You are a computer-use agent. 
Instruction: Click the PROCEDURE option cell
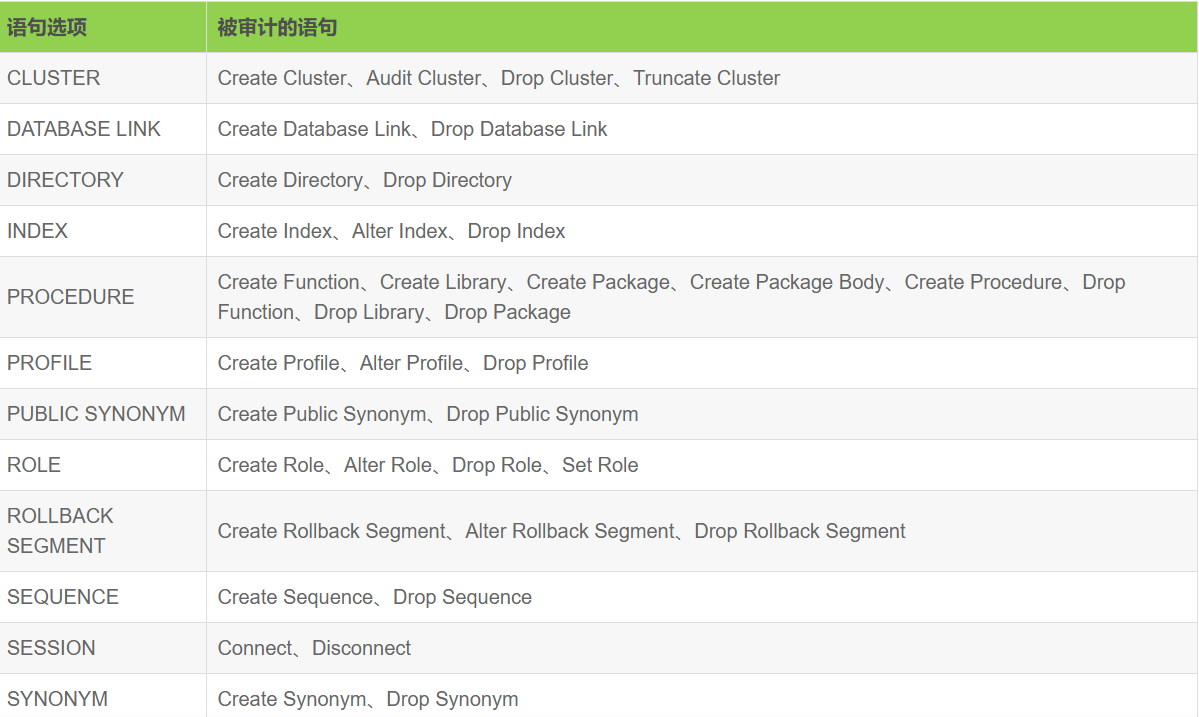pos(102,297)
